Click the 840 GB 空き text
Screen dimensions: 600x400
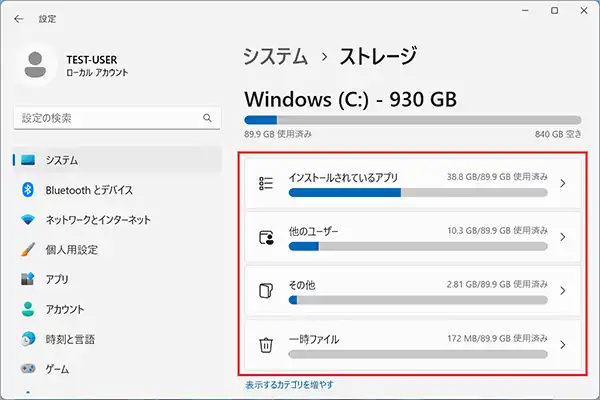[558, 134]
